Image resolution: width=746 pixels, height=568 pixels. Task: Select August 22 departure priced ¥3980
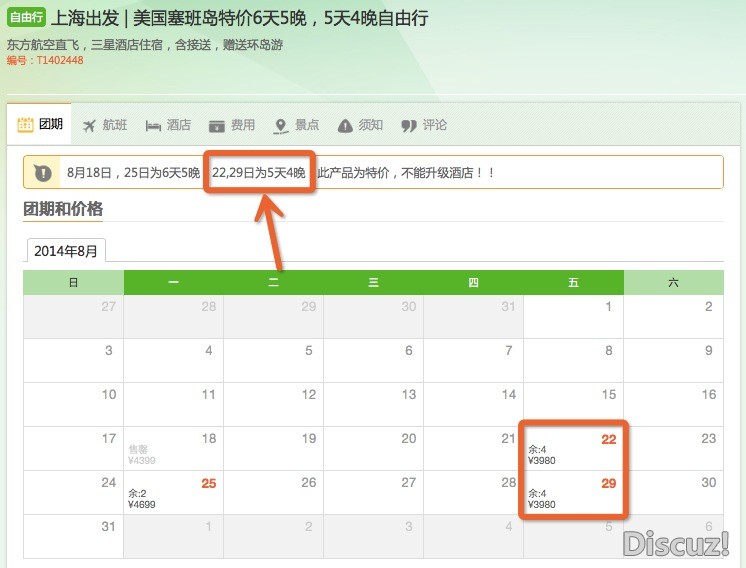click(573, 449)
